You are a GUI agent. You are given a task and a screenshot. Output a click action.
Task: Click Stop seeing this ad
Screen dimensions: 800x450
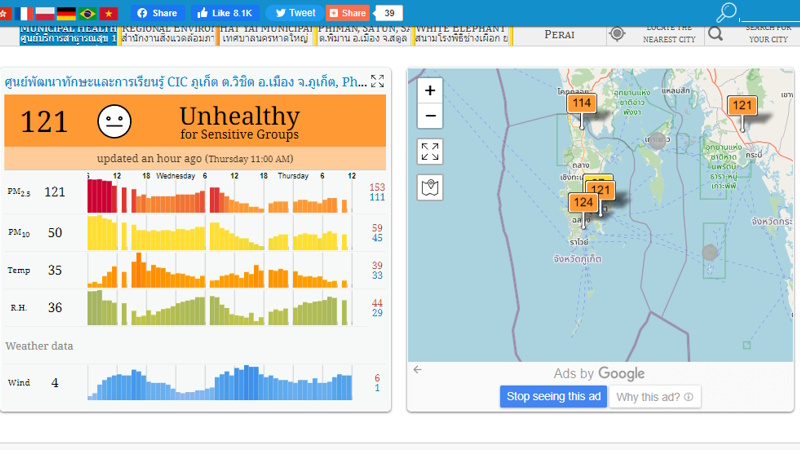(x=553, y=397)
